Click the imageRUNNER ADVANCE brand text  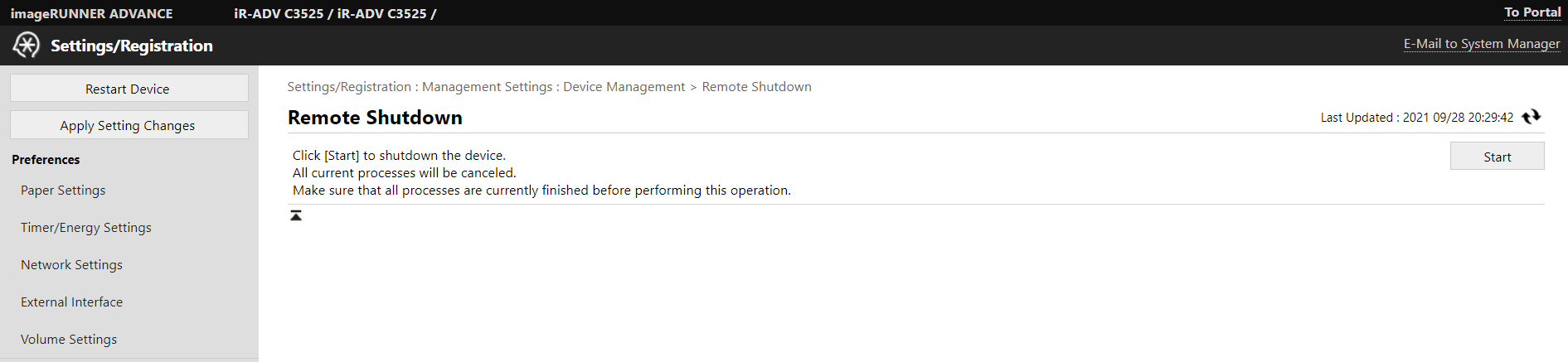coord(92,13)
